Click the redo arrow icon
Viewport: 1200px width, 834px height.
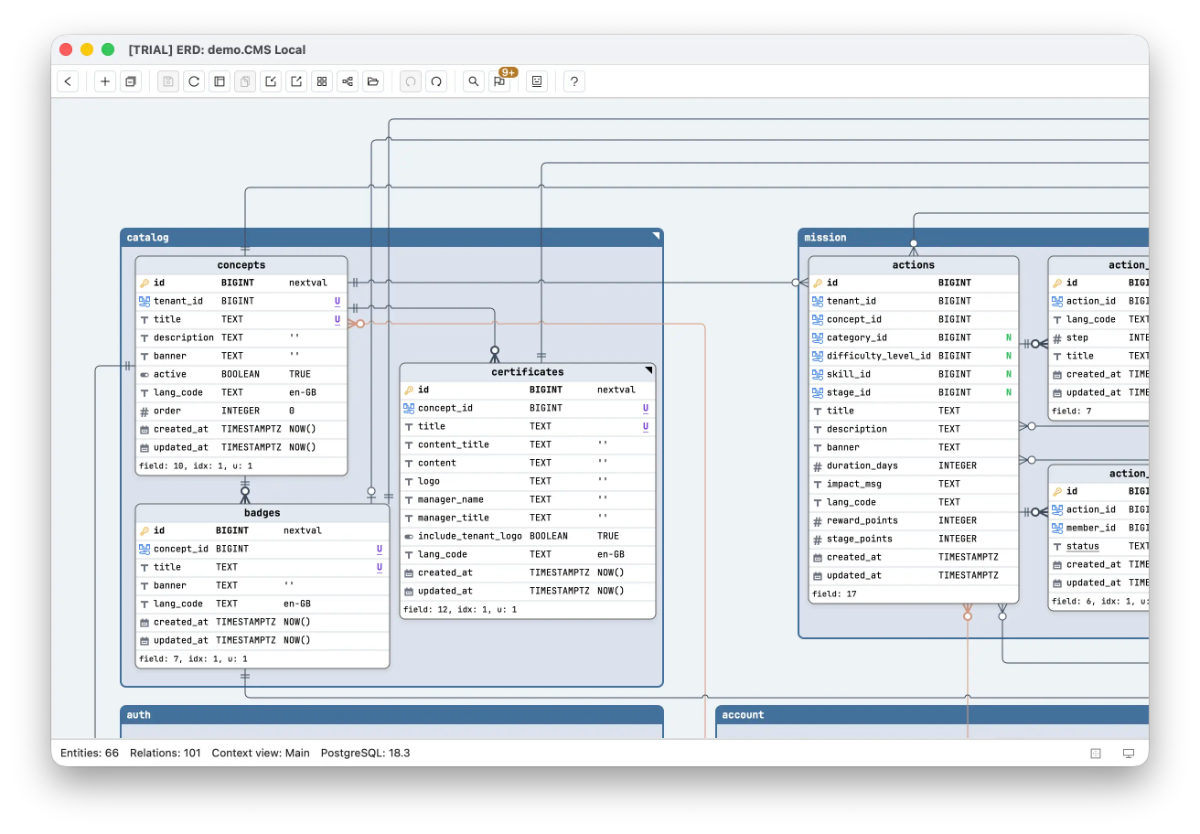click(436, 82)
